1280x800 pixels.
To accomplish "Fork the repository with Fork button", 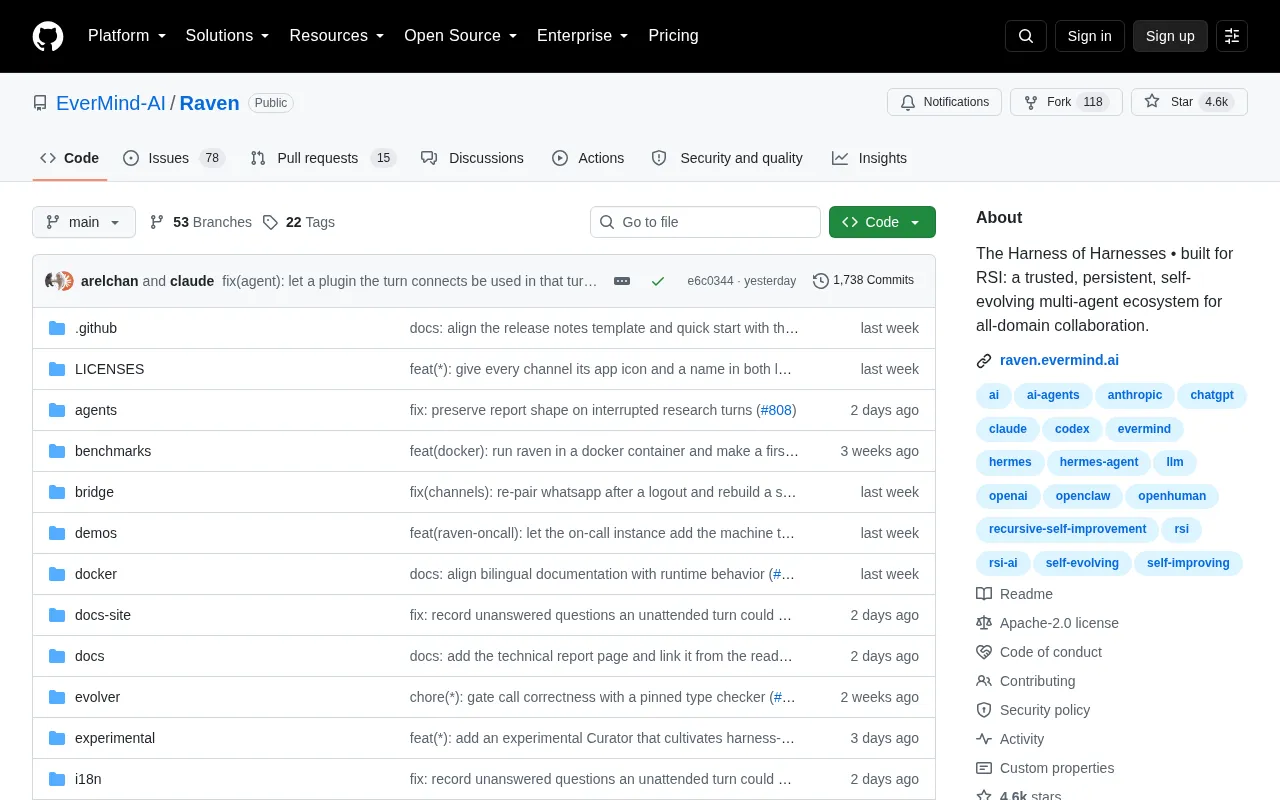I will coord(1066,102).
